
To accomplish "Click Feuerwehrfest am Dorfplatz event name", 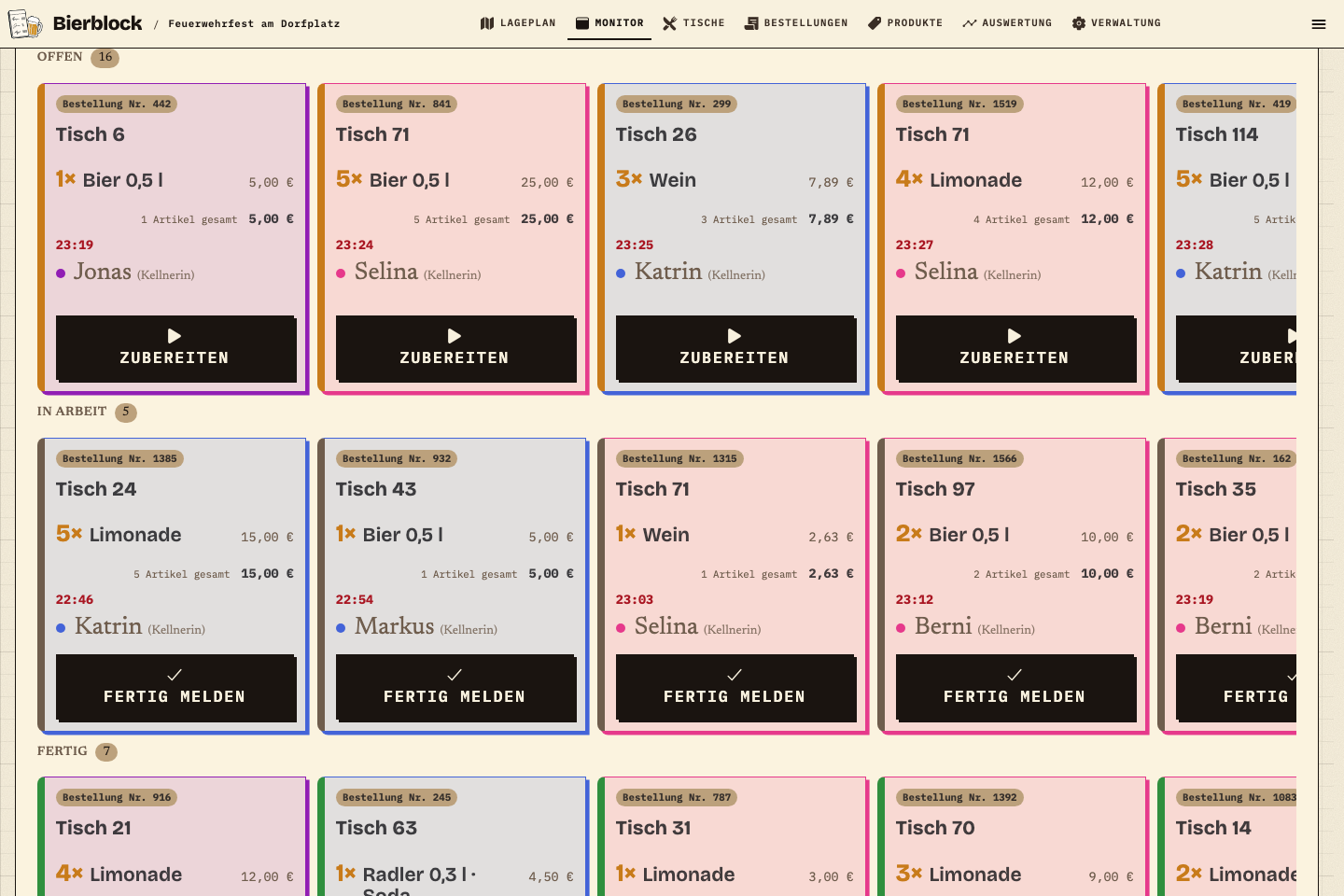I will (254, 24).
